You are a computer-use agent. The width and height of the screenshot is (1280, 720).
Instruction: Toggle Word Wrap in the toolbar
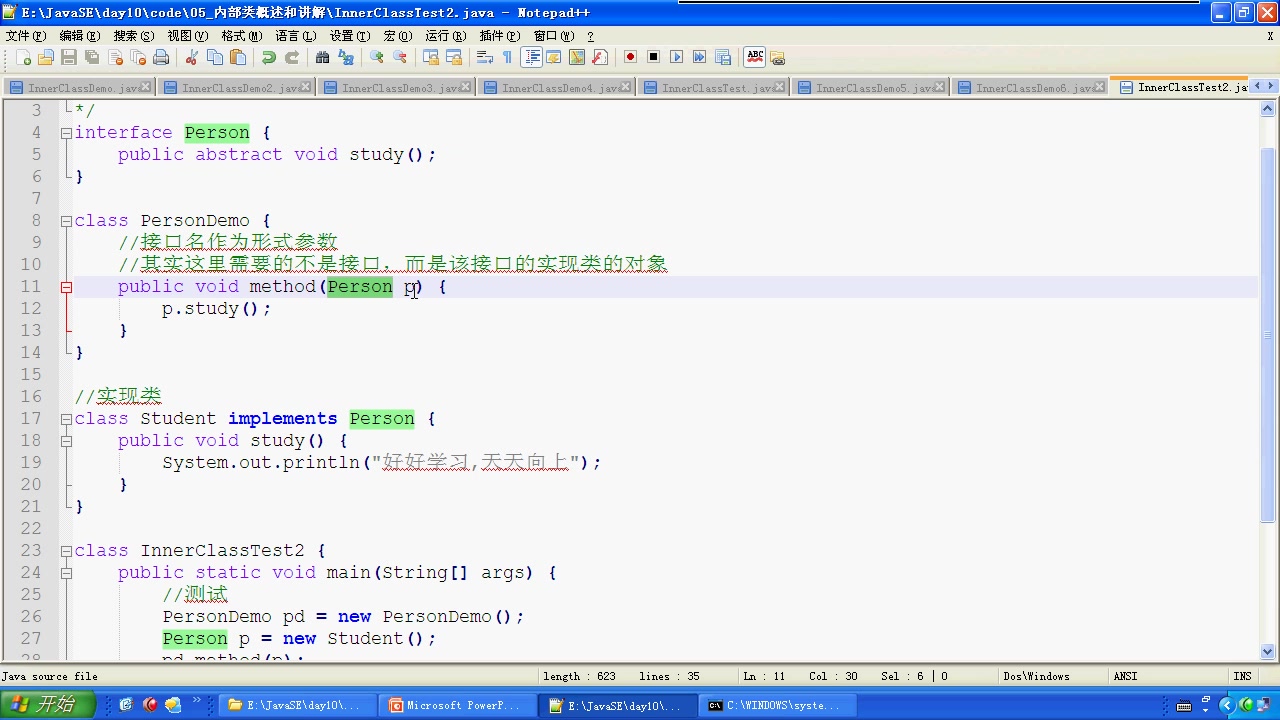(x=485, y=57)
